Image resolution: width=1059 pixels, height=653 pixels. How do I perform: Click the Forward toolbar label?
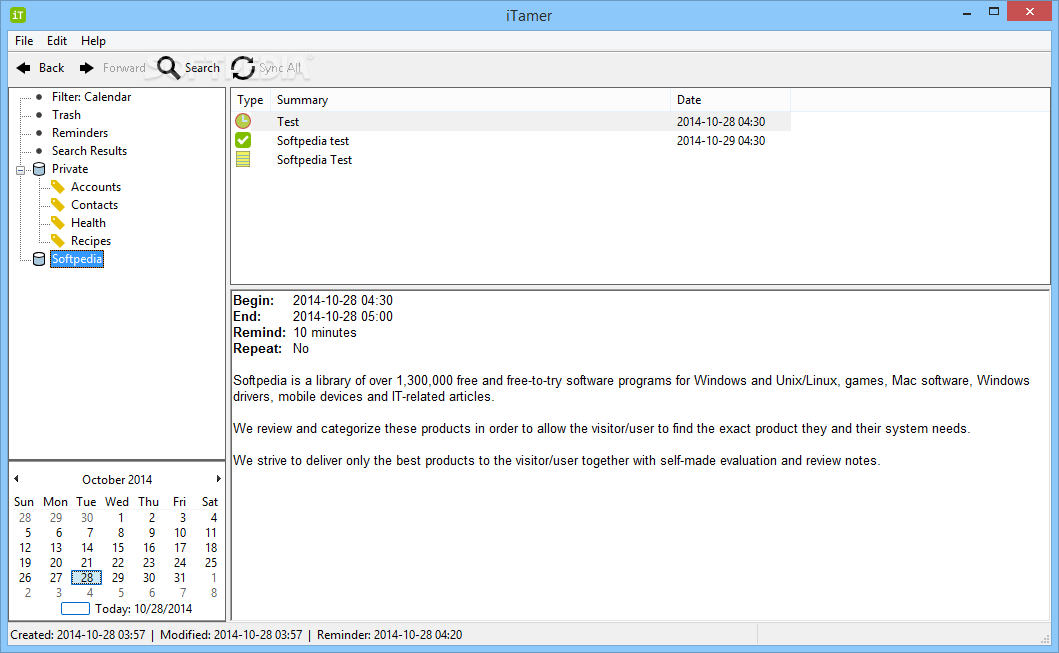coord(124,68)
